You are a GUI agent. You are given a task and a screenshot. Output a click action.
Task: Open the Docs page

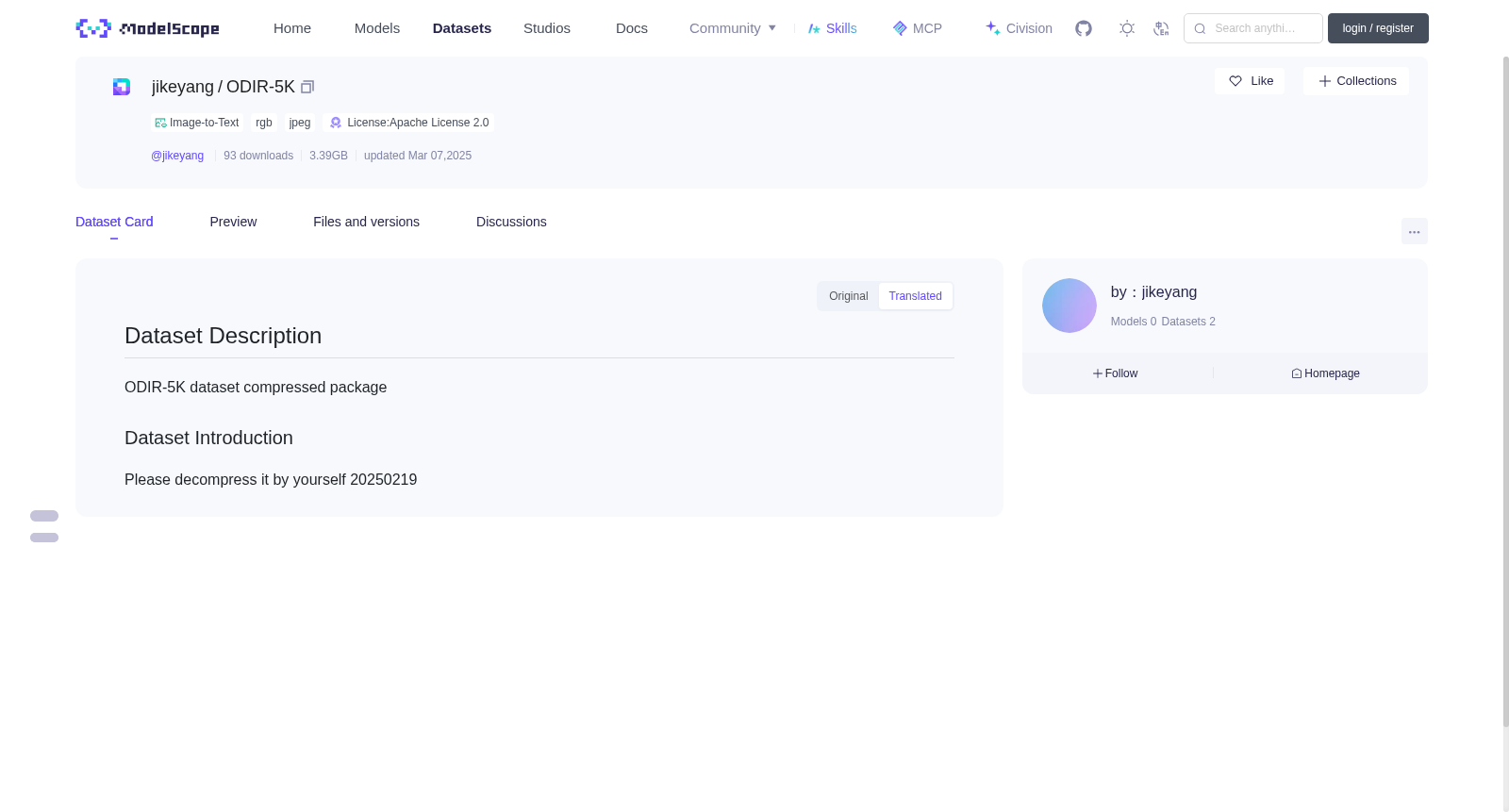632,28
